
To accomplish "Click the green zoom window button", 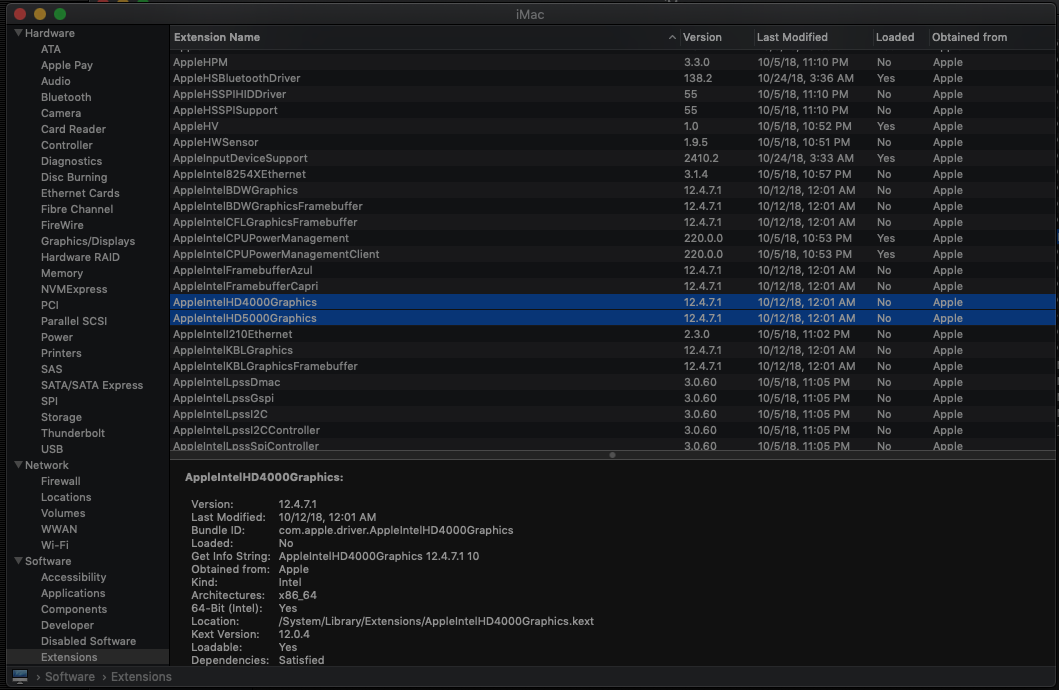I will (x=60, y=14).
